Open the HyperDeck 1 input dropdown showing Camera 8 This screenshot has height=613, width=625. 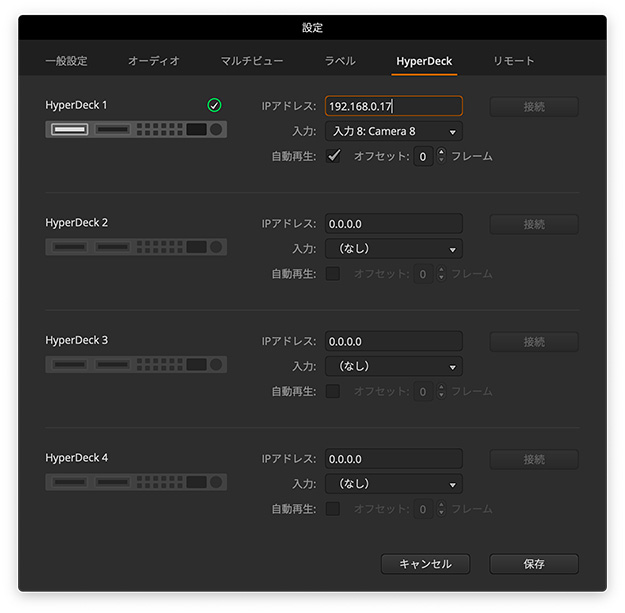click(x=393, y=131)
